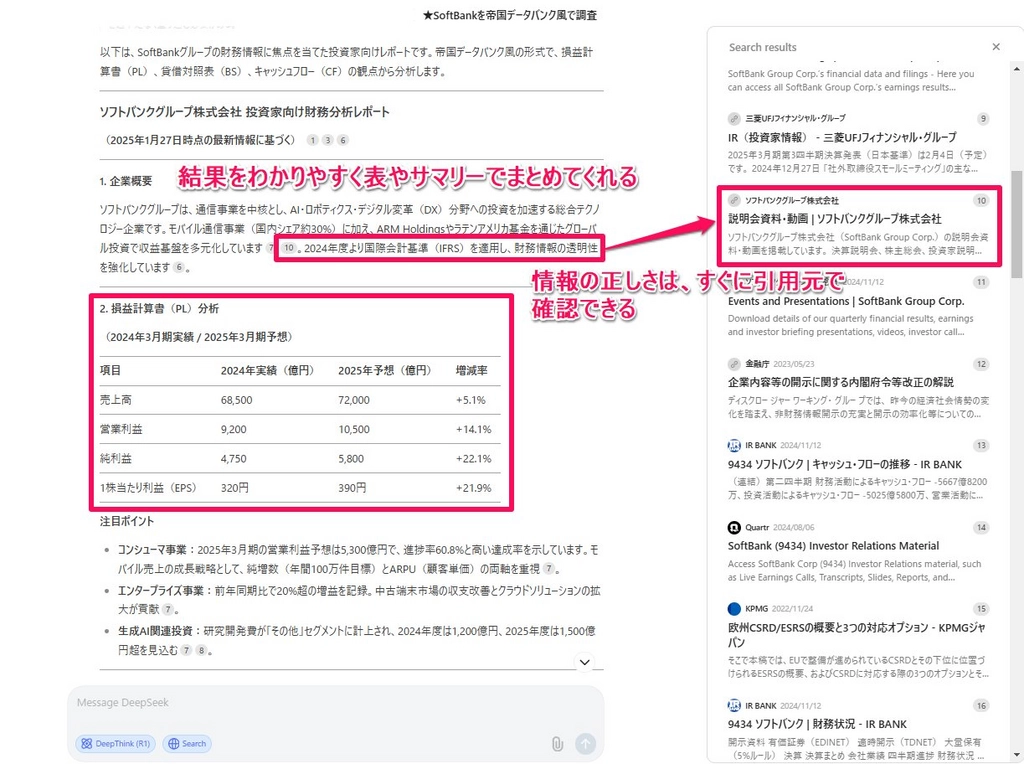The image size is (1024, 764).
Task: Click the 項目 table column header
Action: point(110,370)
